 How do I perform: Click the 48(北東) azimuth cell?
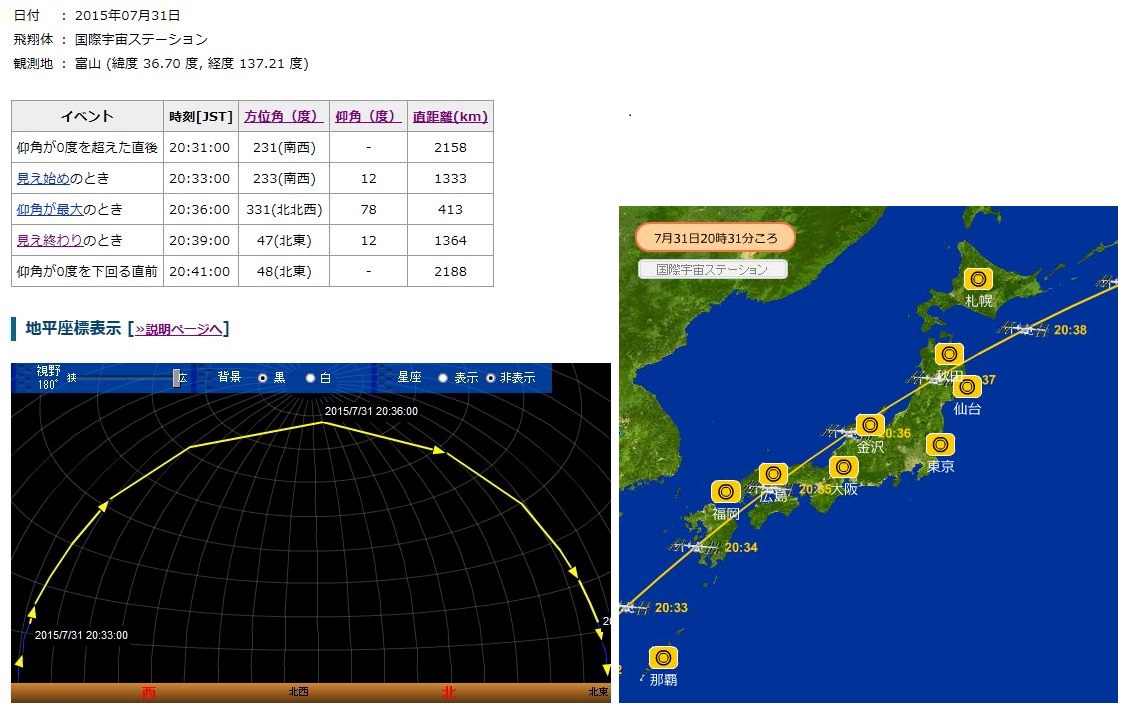(284, 271)
